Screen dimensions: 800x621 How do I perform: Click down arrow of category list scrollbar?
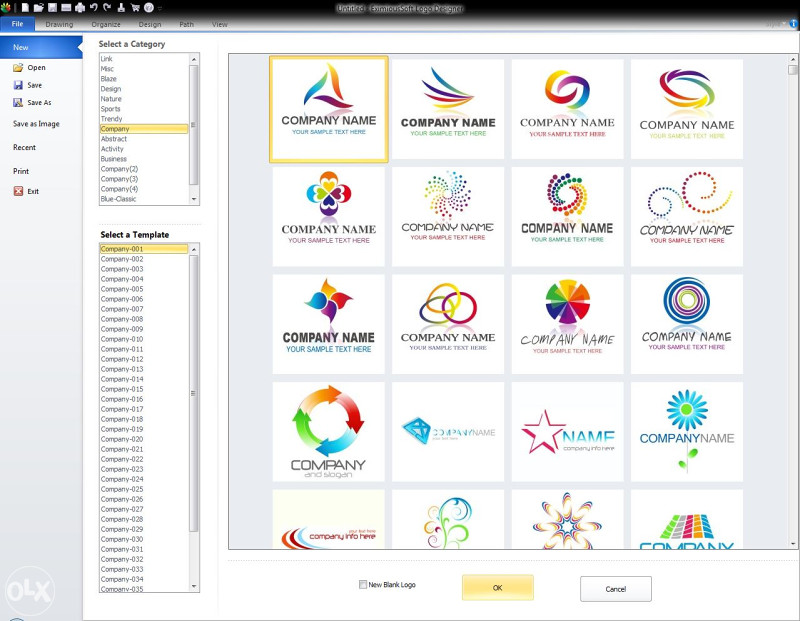[194, 199]
